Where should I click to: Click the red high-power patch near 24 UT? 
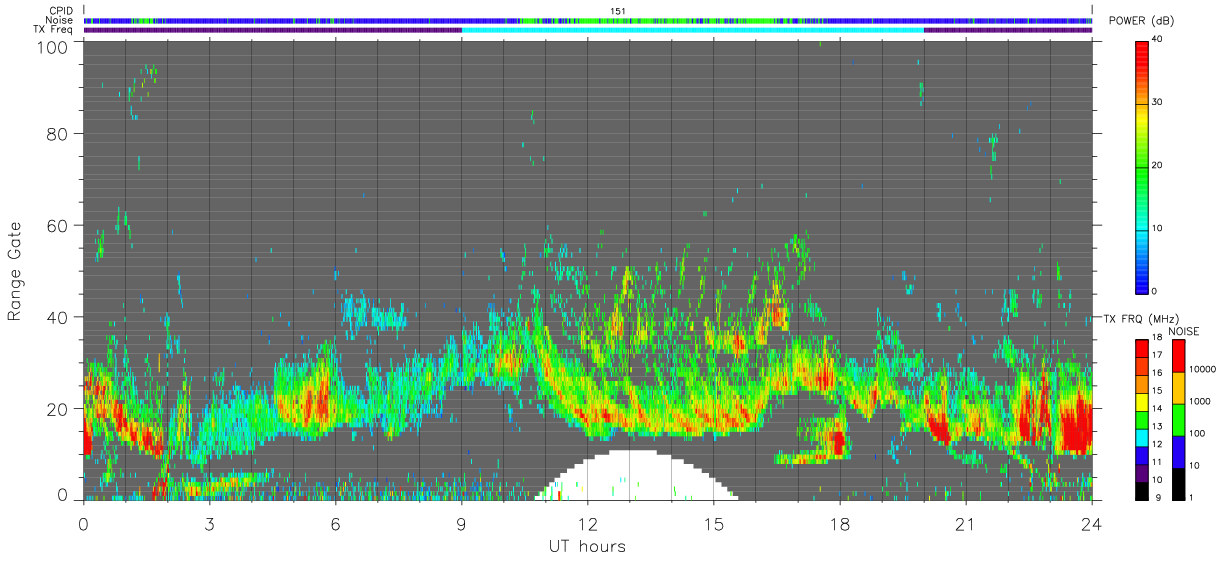pos(1076,425)
